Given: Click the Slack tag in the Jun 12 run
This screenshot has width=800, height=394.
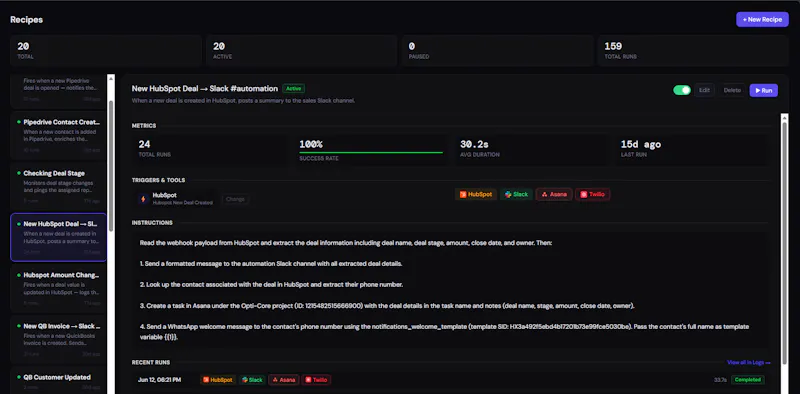Looking at the screenshot, I should pos(252,380).
